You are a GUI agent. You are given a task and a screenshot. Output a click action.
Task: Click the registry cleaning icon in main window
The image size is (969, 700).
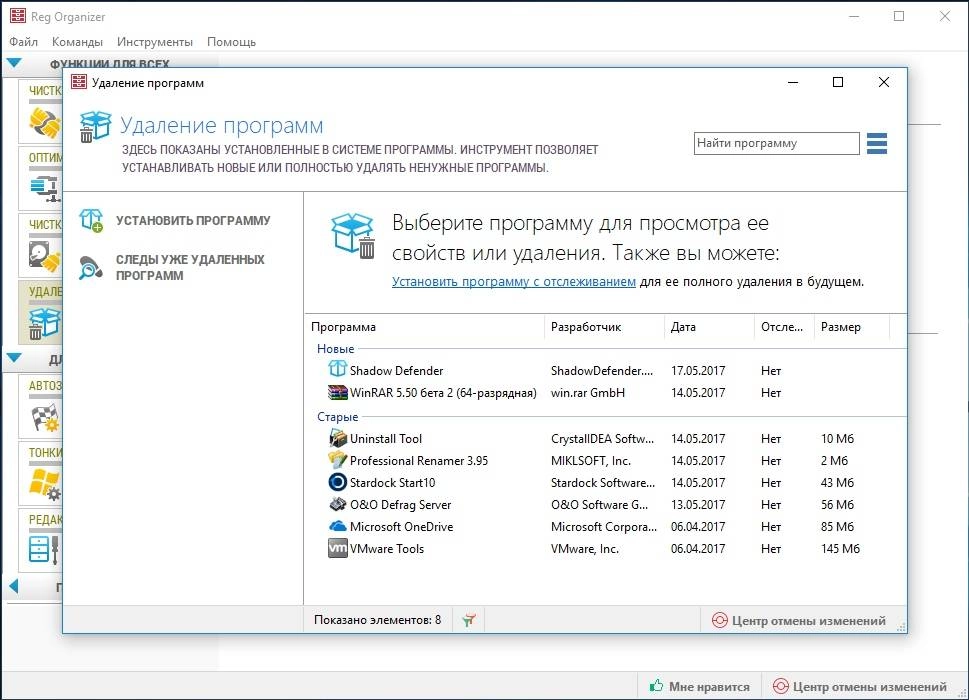coord(46,122)
